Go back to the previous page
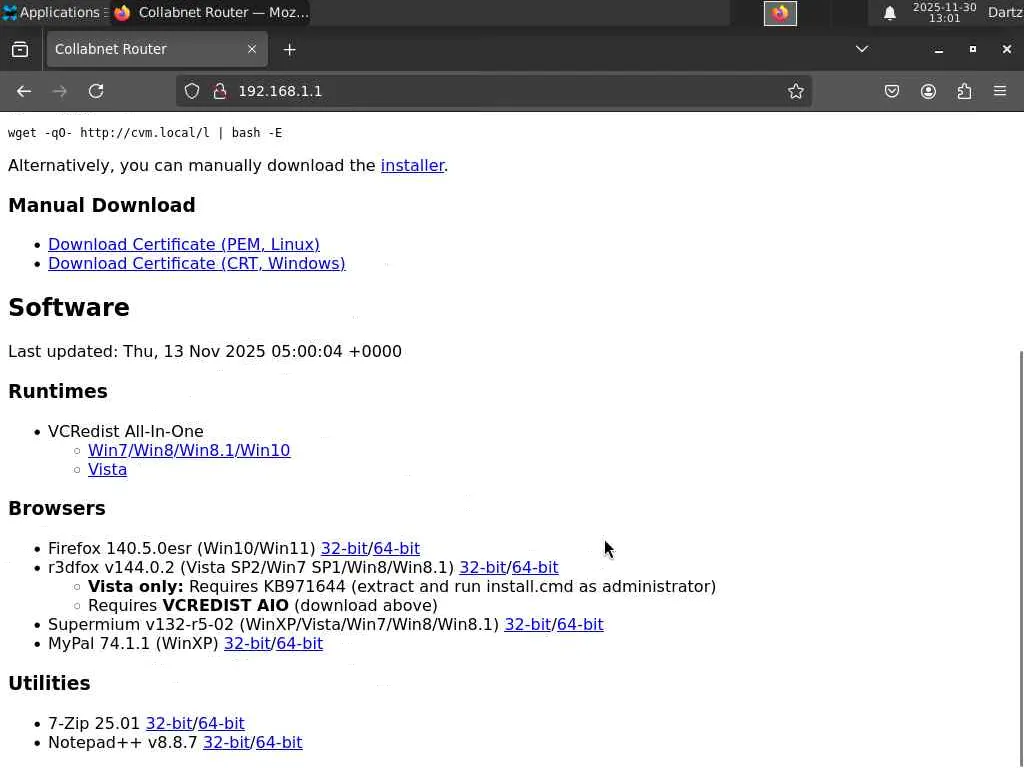The height and width of the screenshot is (768, 1024). (x=24, y=91)
